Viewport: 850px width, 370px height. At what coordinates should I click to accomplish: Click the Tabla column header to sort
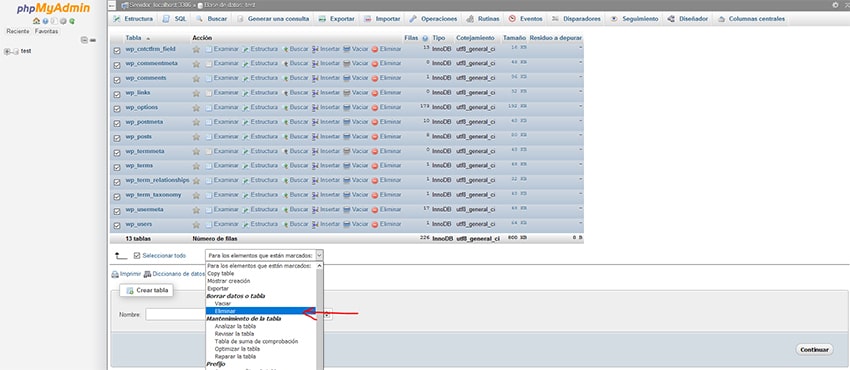pos(133,38)
